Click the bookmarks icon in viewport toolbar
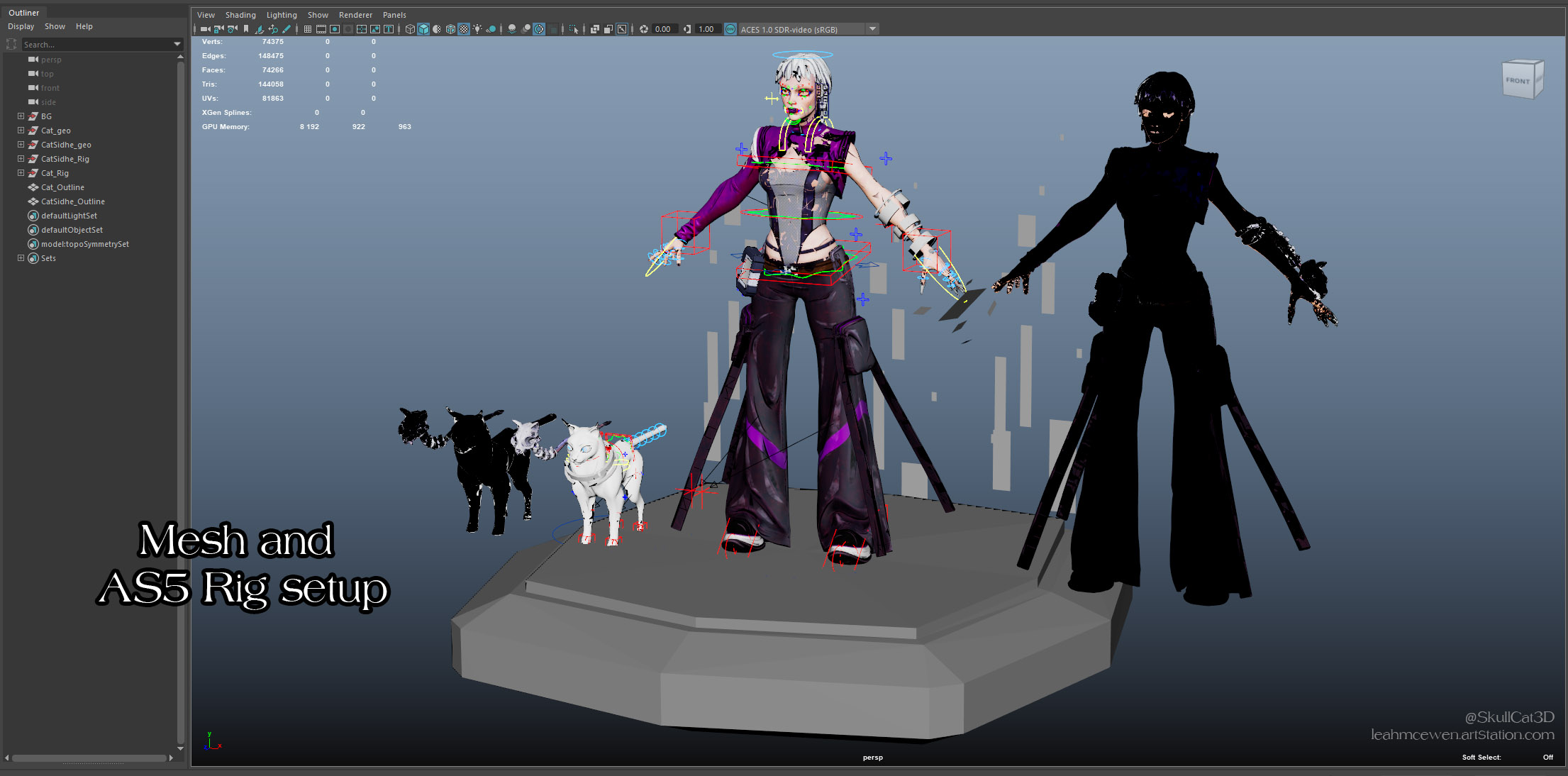The height and width of the screenshot is (776, 1568). click(x=246, y=29)
